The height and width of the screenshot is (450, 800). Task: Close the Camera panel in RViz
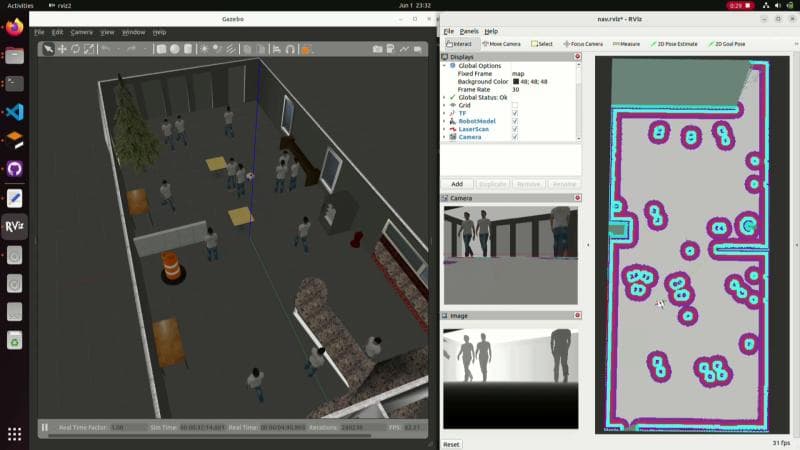click(578, 197)
